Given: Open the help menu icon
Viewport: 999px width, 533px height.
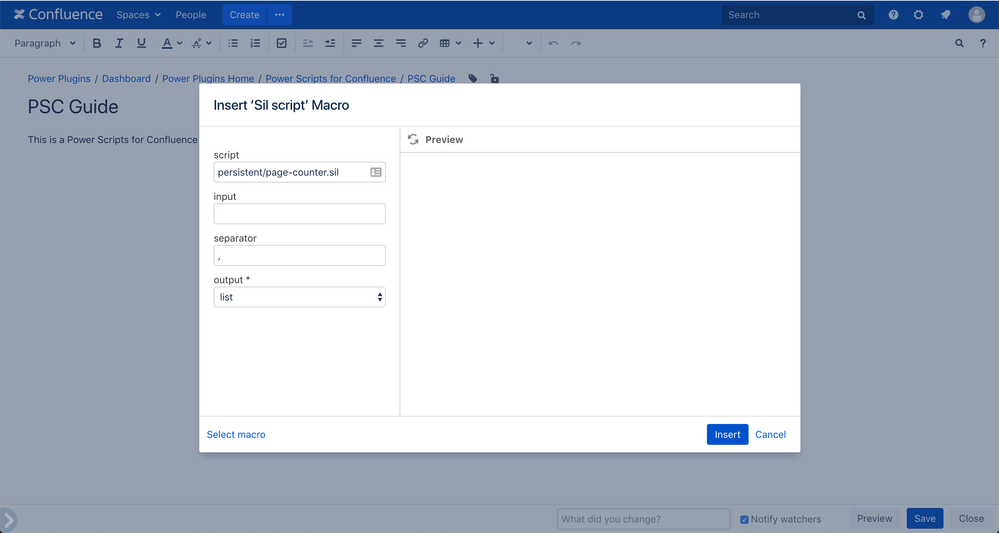Looking at the screenshot, I should 893,15.
